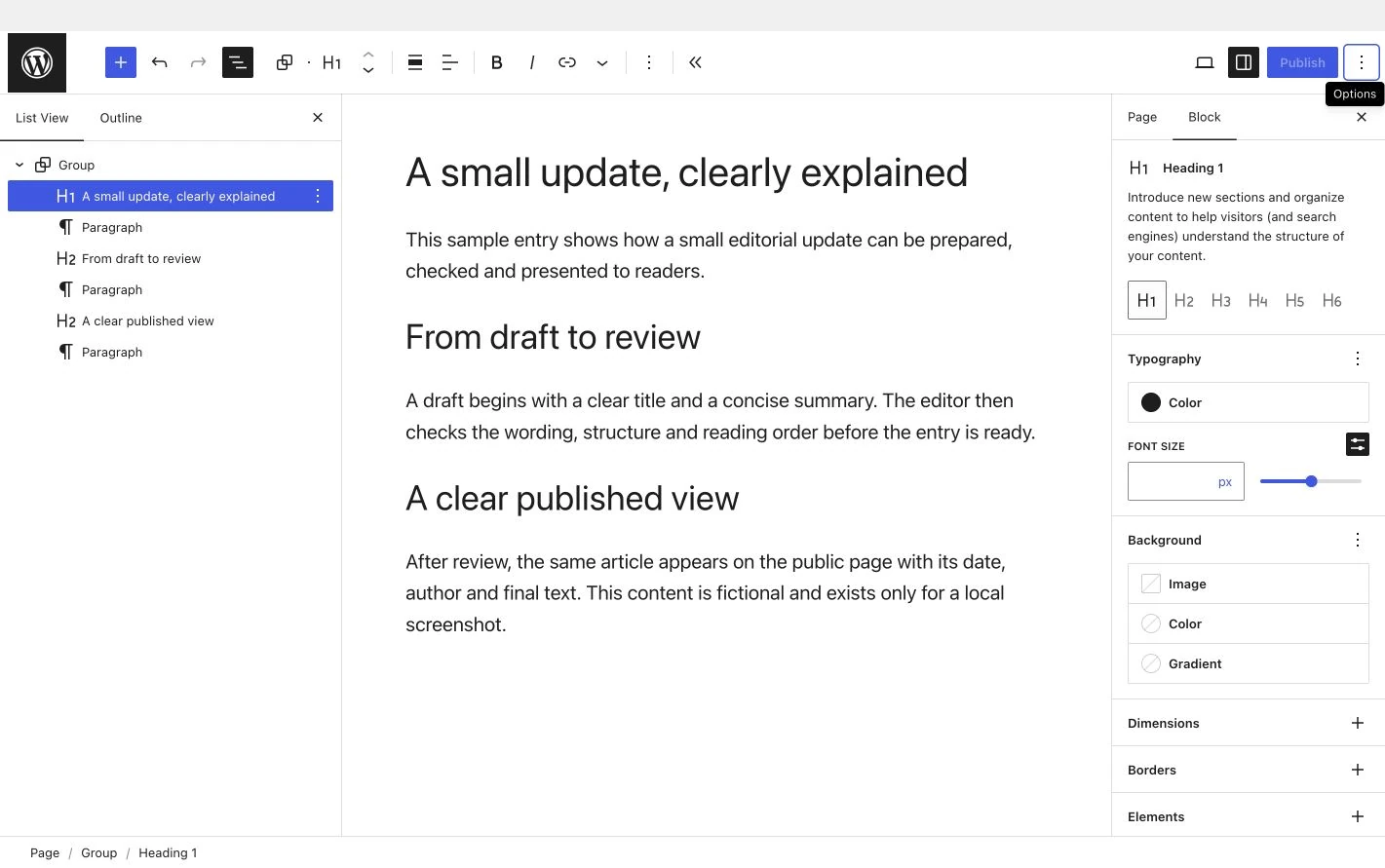The height and width of the screenshot is (868, 1385).
Task: Collapse the block toolbar with double chevron
Action: pos(696,62)
